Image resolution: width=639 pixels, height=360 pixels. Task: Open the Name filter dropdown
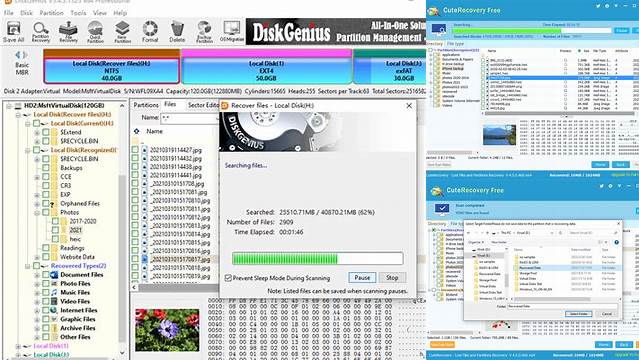[x=216, y=118]
